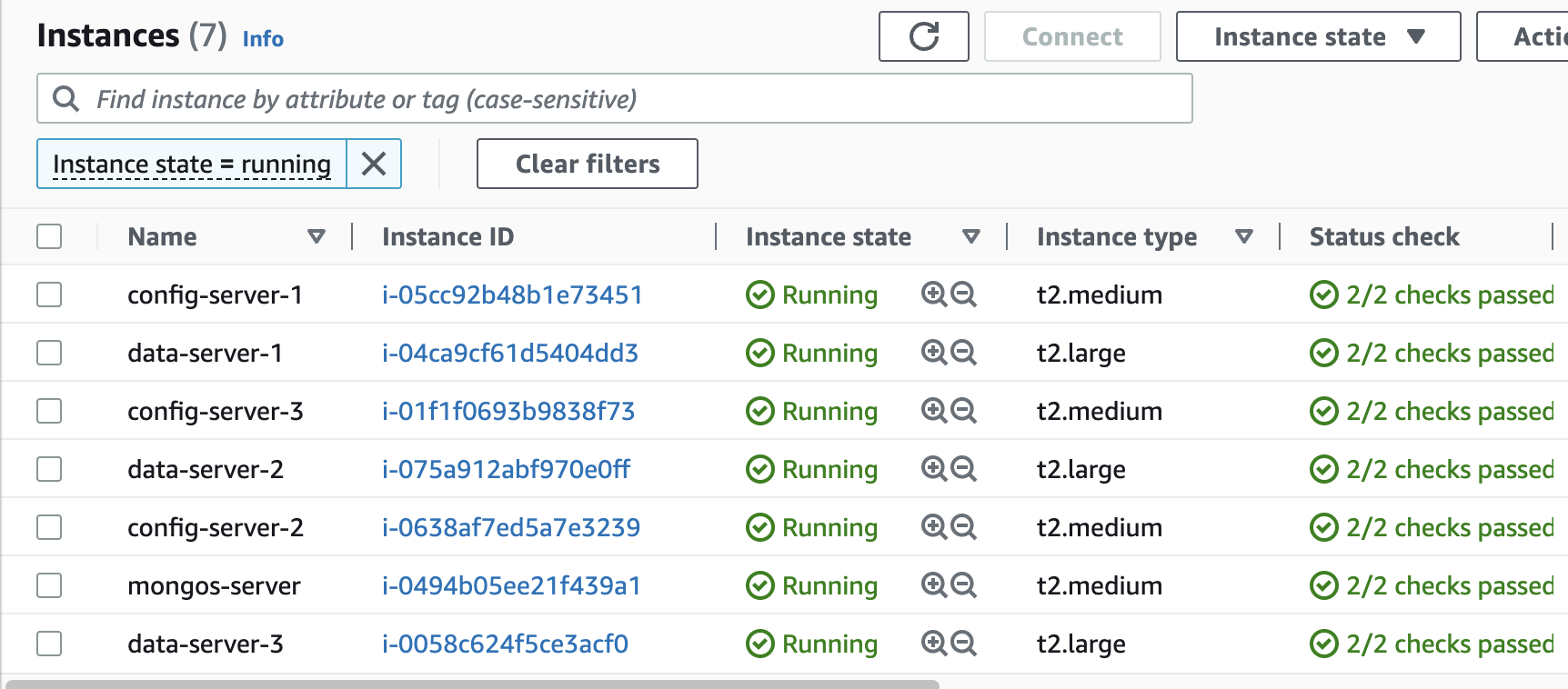Select the config-server-1 row checkbox
The height and width of the screenshot is (689, 1568).
49,295
